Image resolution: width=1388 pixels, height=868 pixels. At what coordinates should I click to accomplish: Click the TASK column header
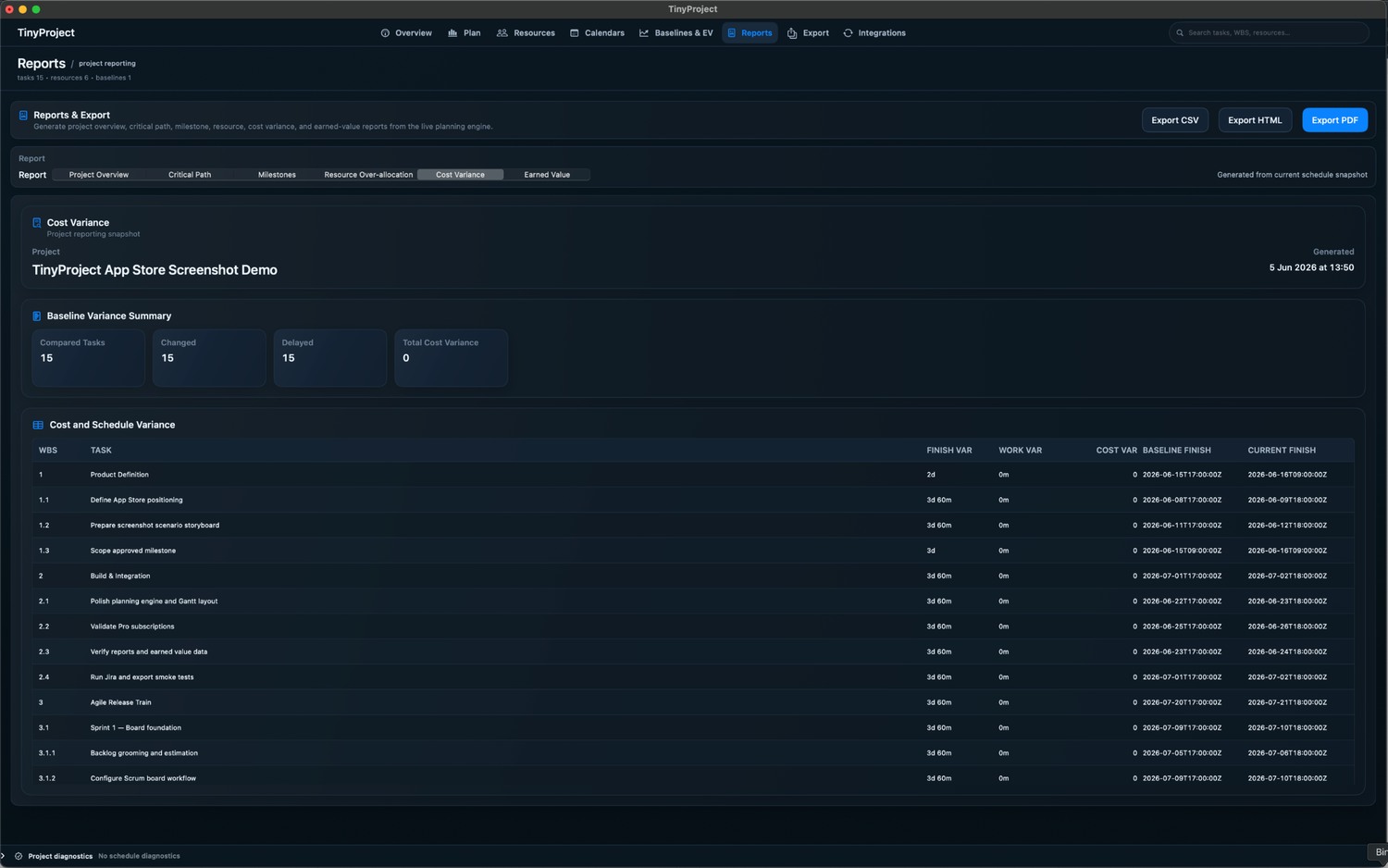tap(101, 451)
